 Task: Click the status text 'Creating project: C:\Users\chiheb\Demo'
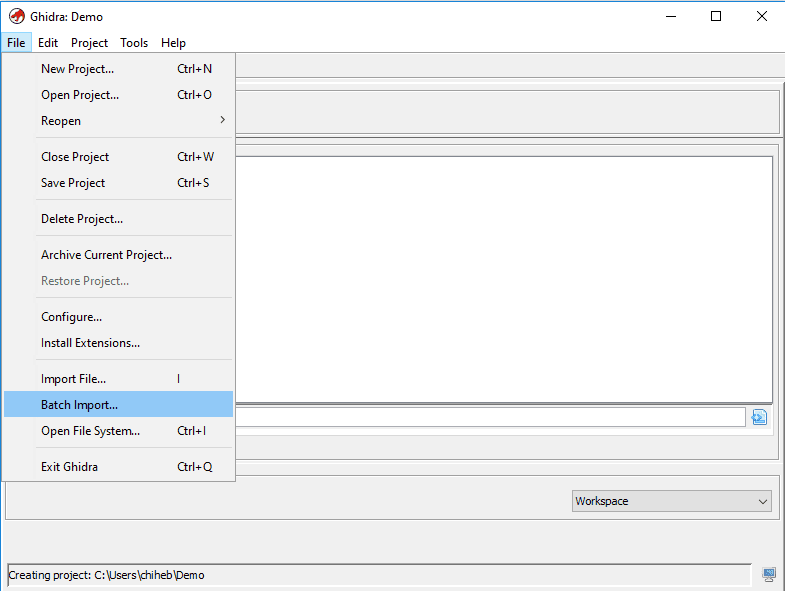coord(107,575)
